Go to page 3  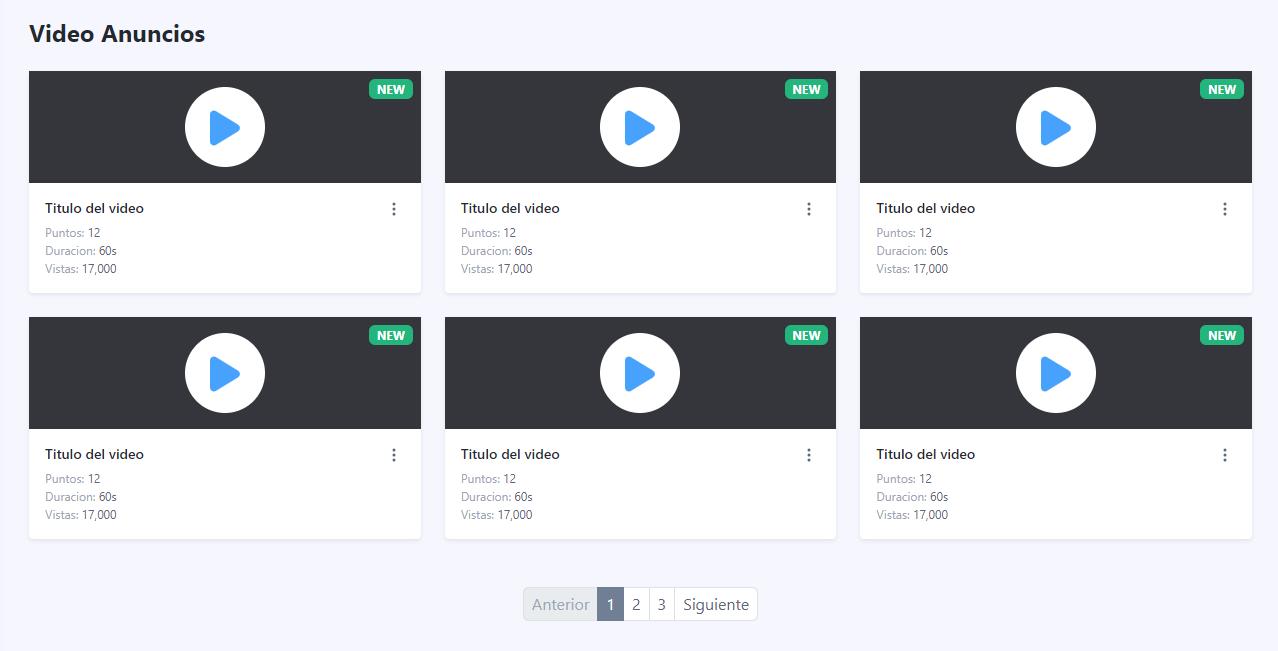[x=662, y=604]
